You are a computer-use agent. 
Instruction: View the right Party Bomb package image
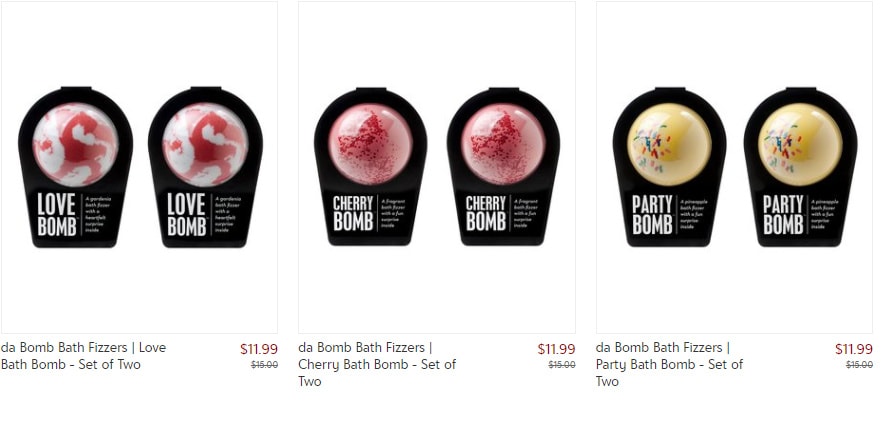[800, 167]
